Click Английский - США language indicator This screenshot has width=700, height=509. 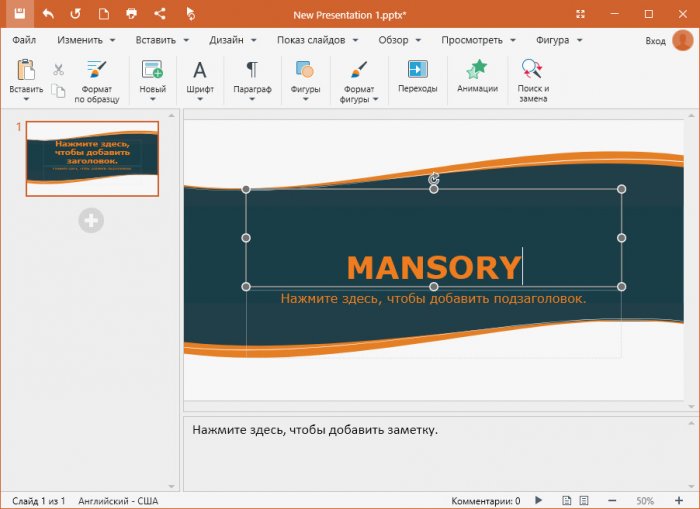click(118, 501)
